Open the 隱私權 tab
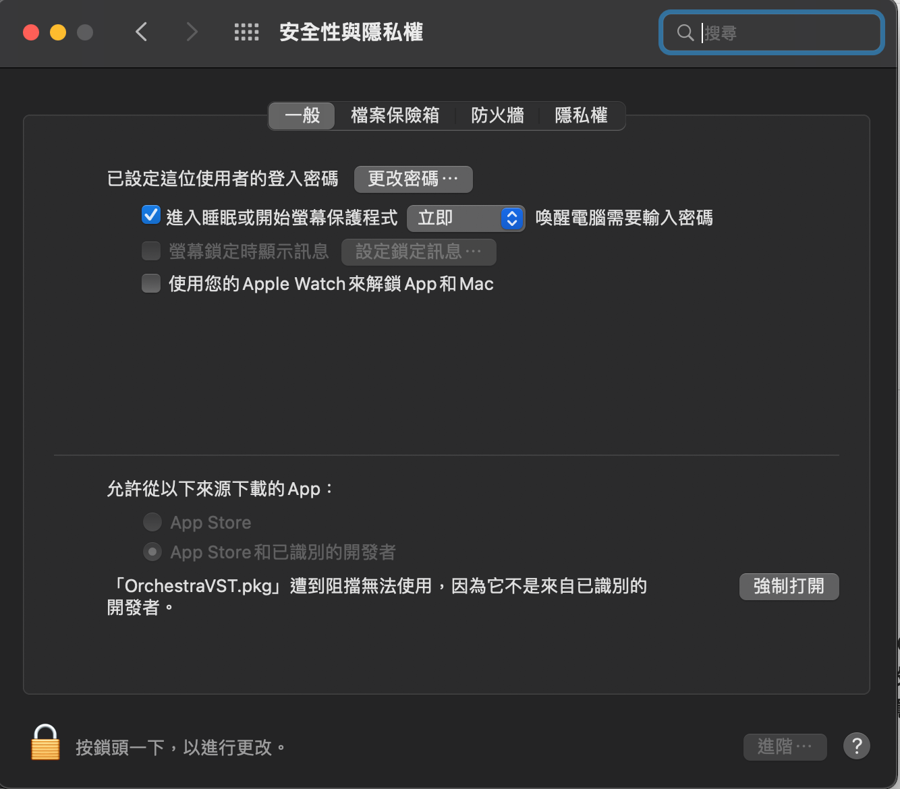Image resolution: width=900 pixels, height=789 pixels. pyautogui.click(x=581, y=115)
